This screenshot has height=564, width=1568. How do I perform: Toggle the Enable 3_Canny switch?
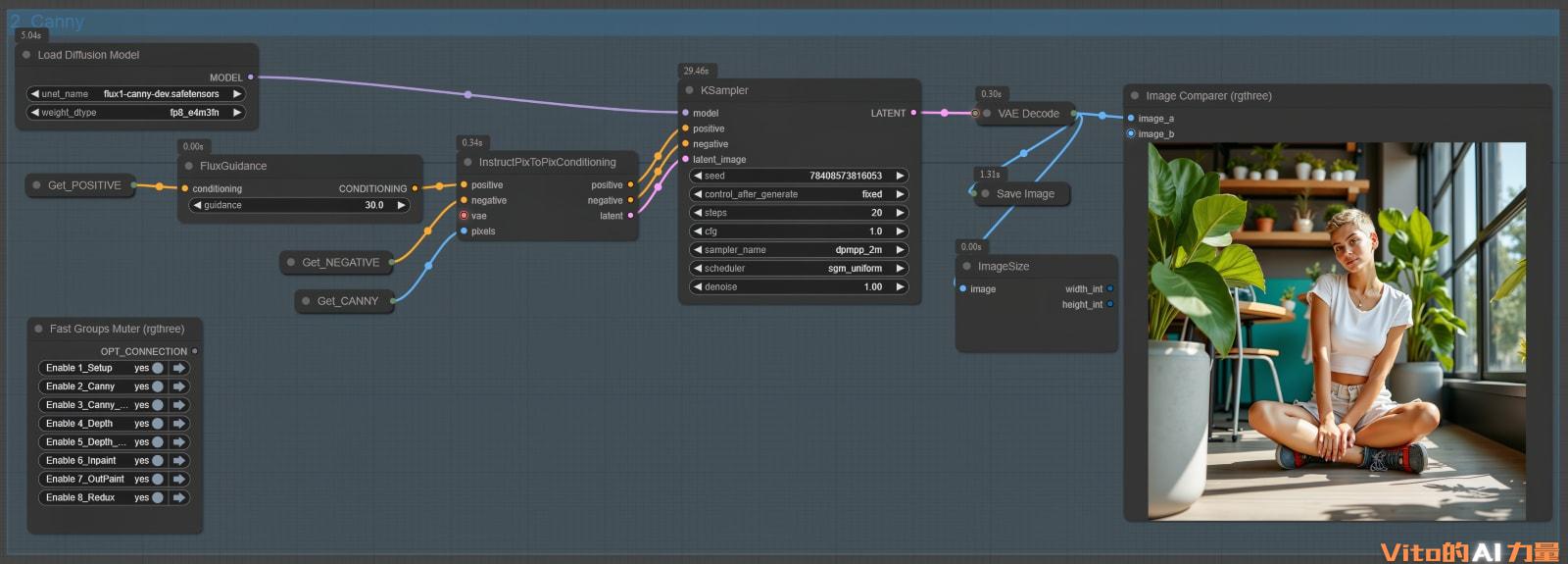tap(158, 405)
